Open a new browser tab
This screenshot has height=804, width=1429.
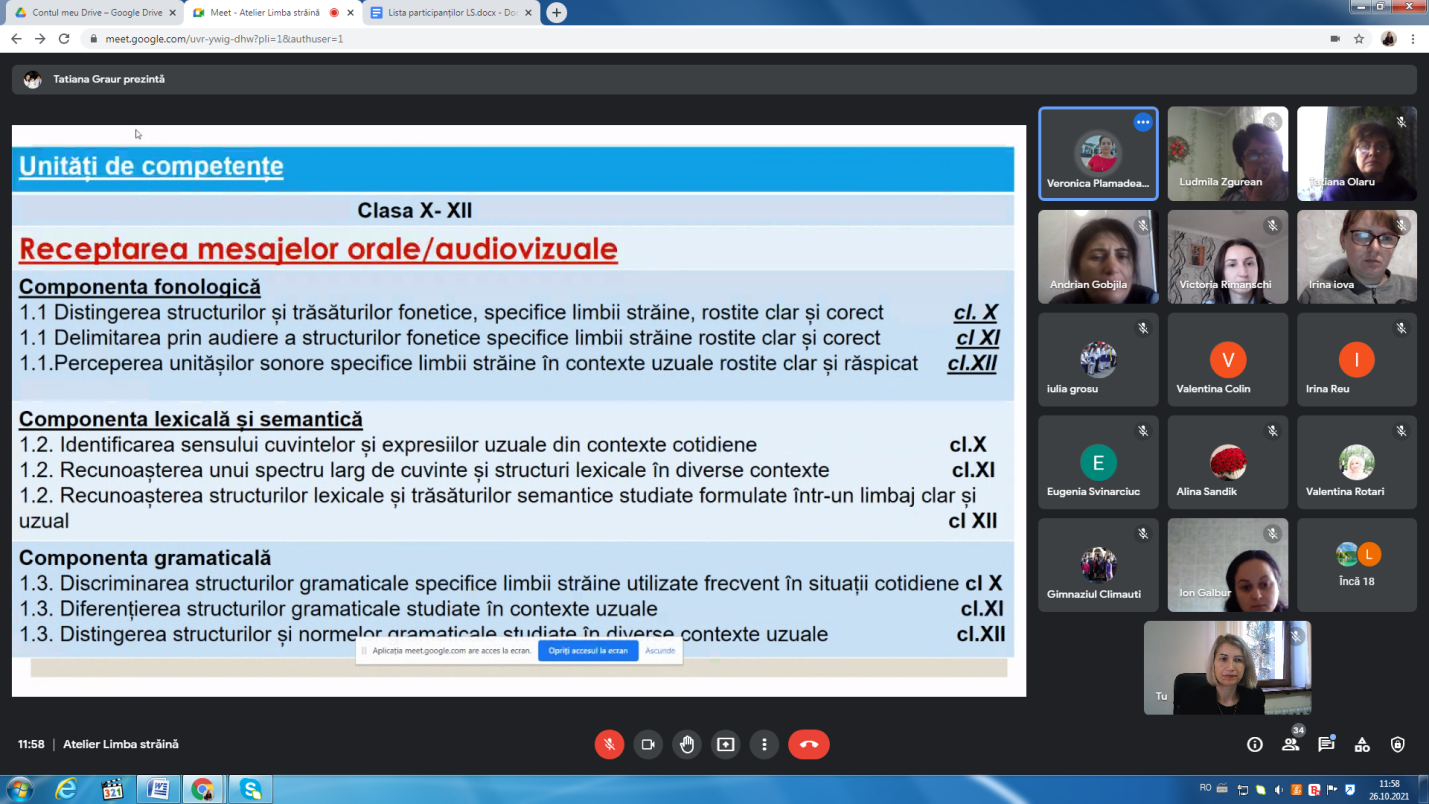pyautogui.click(x=557, y=13)
